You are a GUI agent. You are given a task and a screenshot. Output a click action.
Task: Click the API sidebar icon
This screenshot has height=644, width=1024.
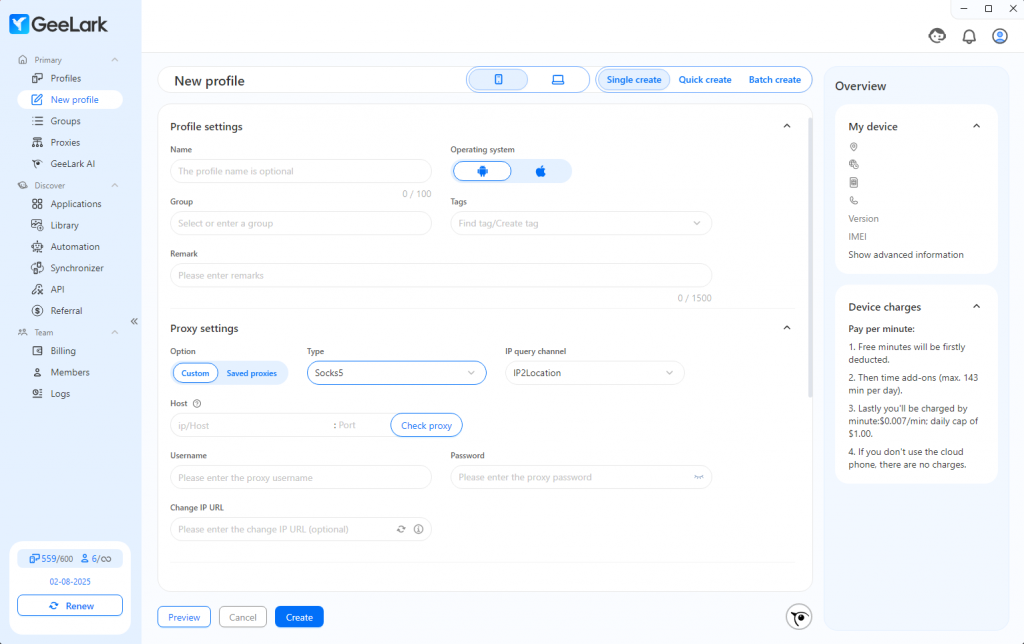37,289
